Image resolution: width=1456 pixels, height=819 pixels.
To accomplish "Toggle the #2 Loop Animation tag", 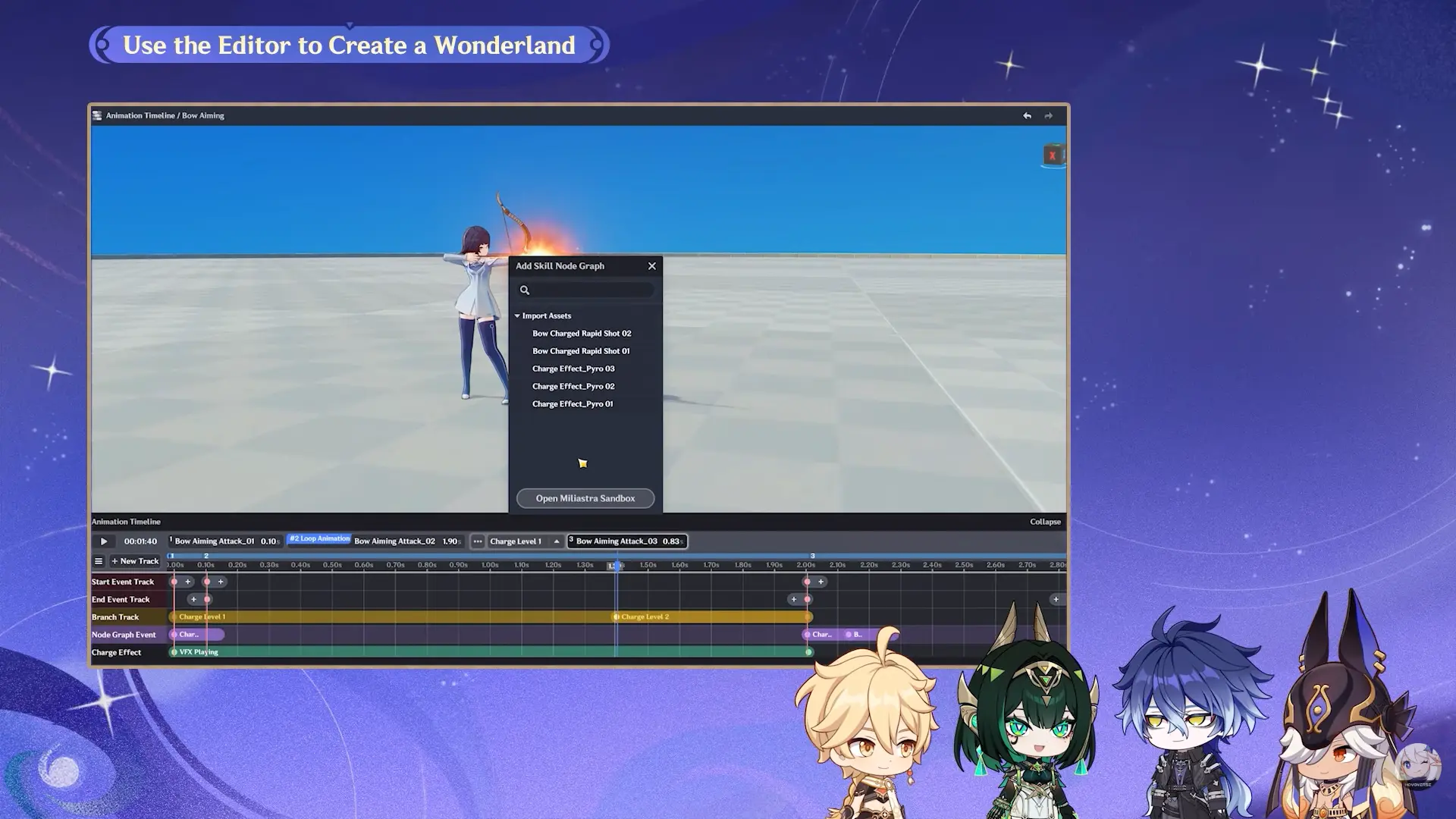I will click(319, 539).
